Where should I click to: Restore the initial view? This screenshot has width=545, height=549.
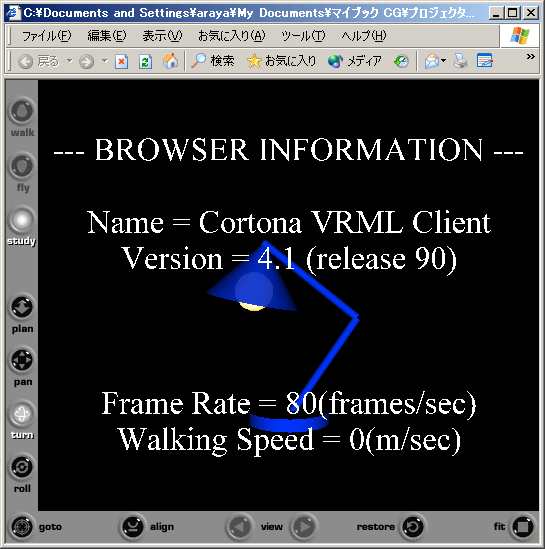click(413, 526)
